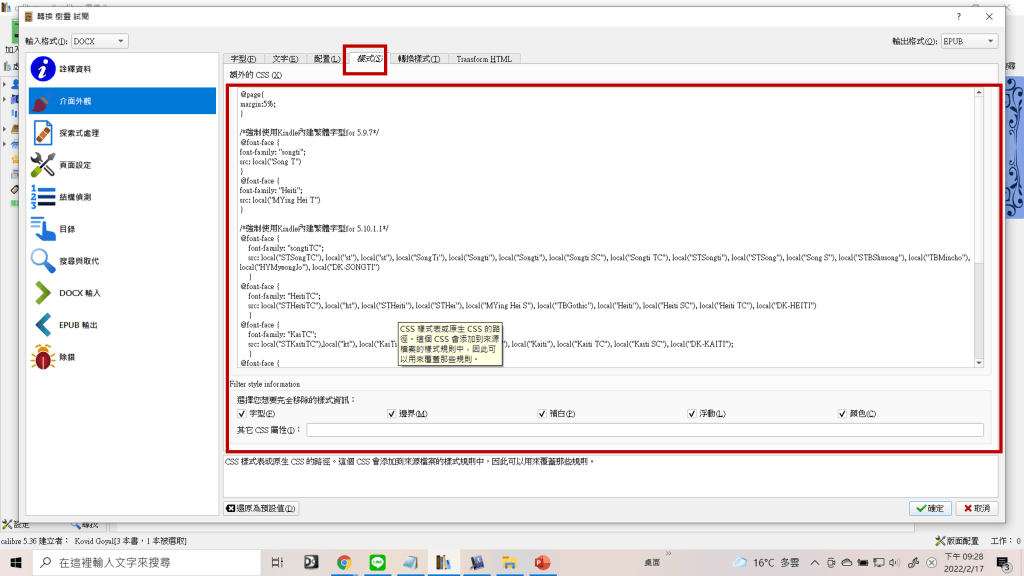The width and height of the screenshot is (1024, 576).
Task: Open the 詮釋資料 metadata section icon
Action: click(x=43, y=69)
